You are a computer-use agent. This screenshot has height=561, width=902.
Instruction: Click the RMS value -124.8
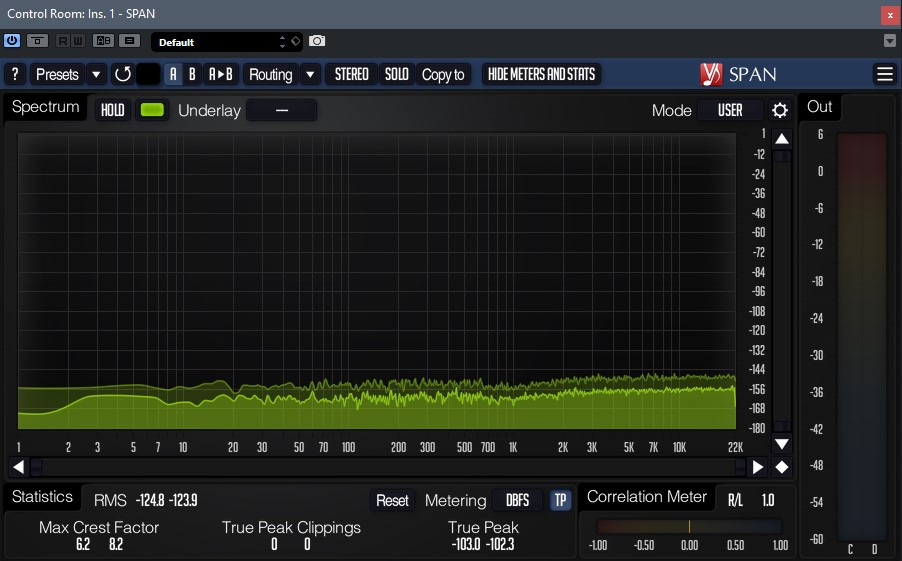150,500
